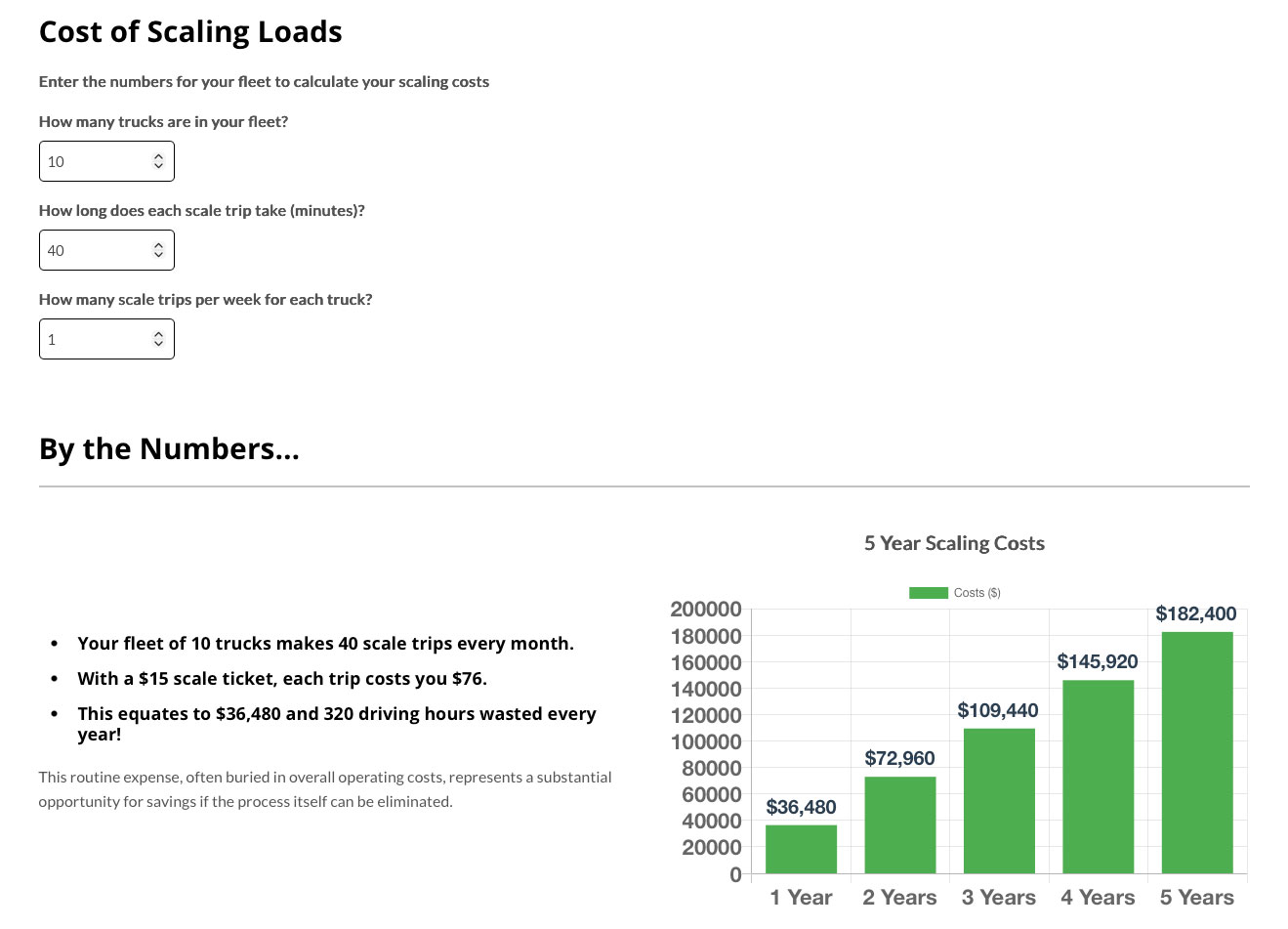Click the trucks in fleet number field
The image size is (1288, 929).
tap(95, 161)
